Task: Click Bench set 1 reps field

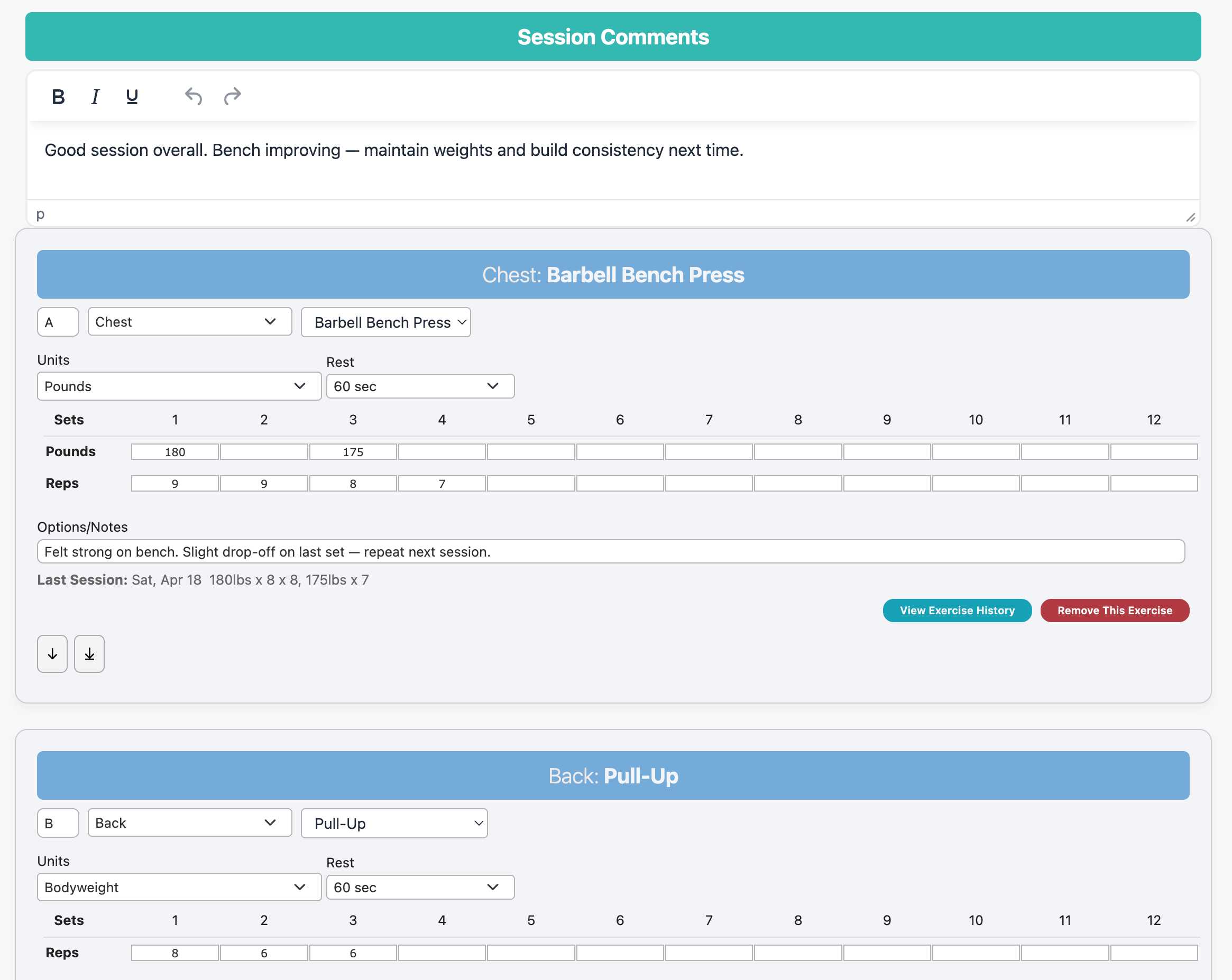Action: click(x=175, y=483)
